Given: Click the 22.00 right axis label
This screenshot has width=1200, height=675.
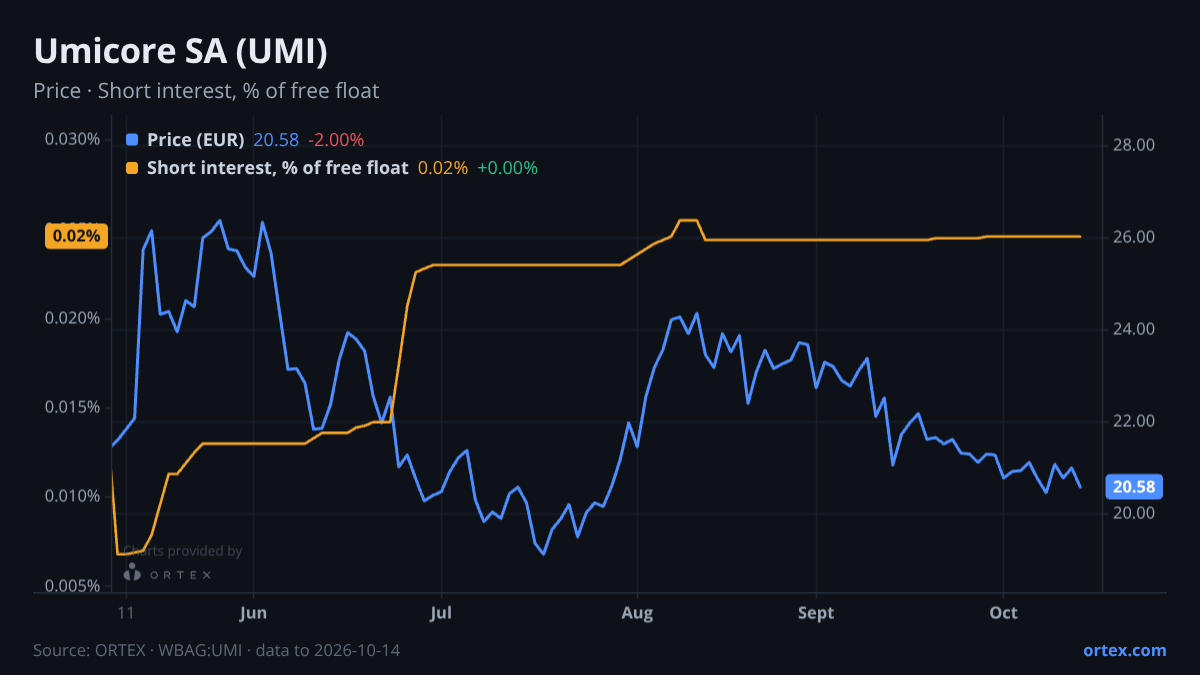Looking at the screenshot, I should click(1134, 421).
